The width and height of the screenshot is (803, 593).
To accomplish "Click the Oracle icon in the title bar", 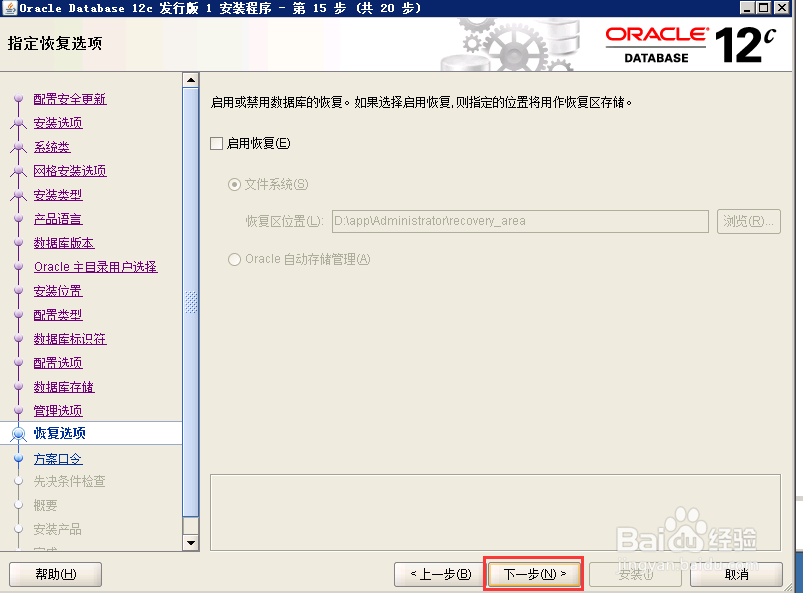I will [11, 9].
